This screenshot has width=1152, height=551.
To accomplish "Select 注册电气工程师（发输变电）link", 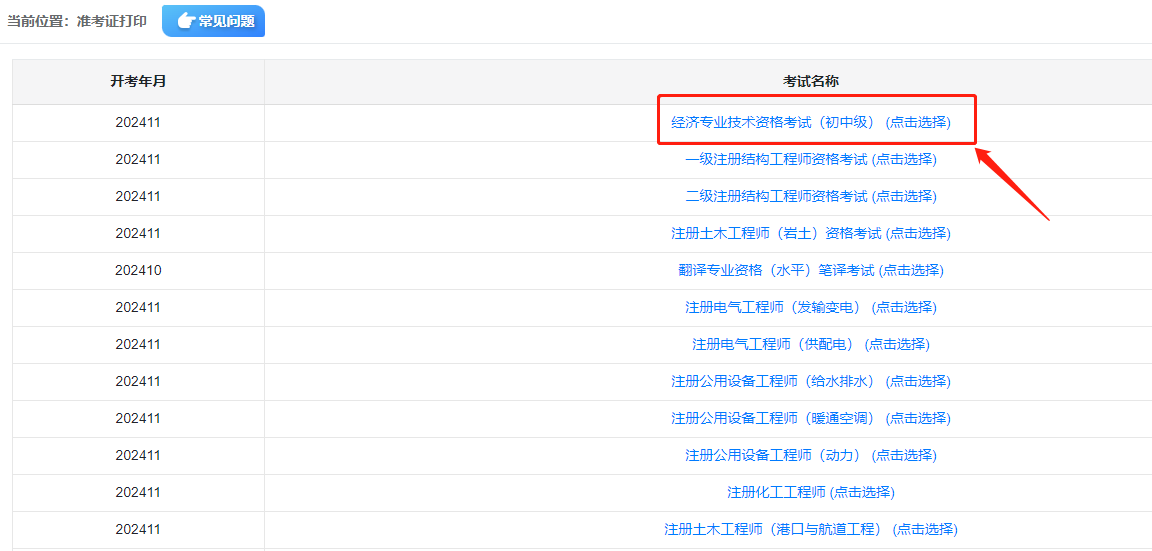I will 810,307.
